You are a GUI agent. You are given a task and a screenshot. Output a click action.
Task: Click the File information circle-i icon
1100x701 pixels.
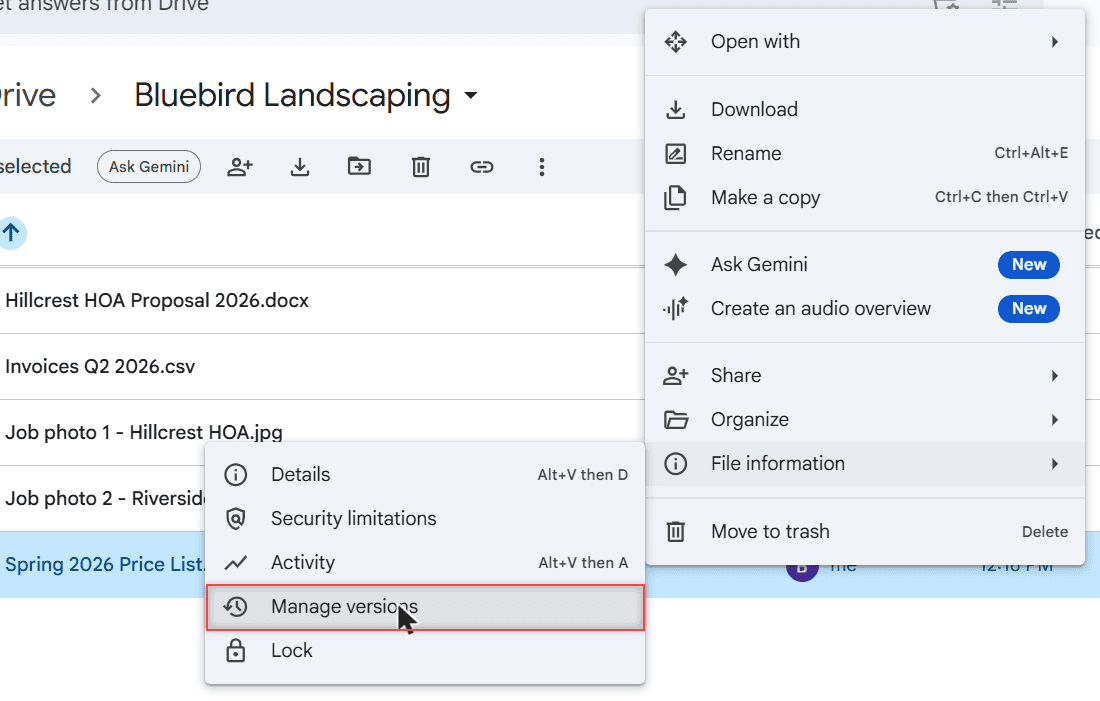(676, 464)
